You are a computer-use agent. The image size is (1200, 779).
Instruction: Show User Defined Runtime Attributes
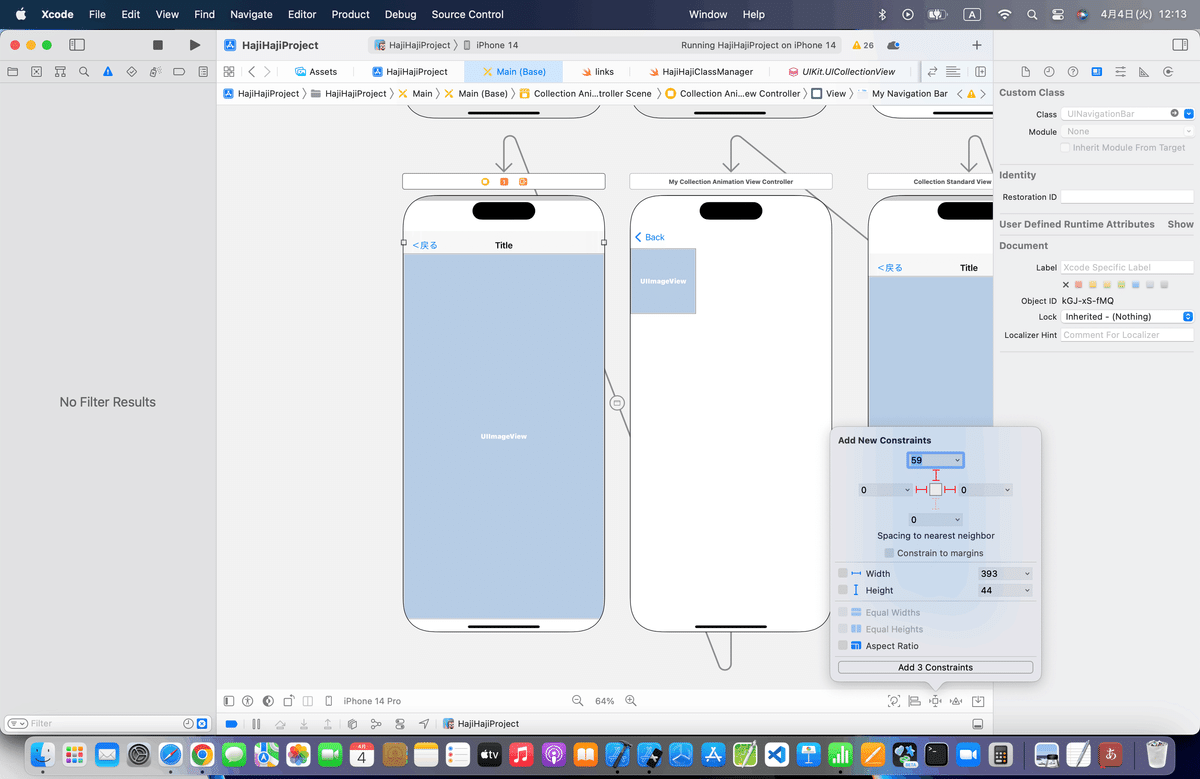tap(1180, 224)
